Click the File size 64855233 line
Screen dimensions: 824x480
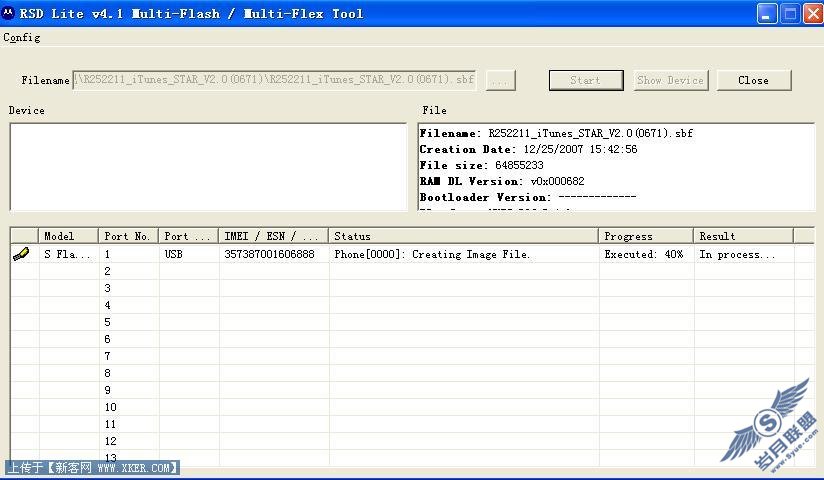click(x=481, y=165)
